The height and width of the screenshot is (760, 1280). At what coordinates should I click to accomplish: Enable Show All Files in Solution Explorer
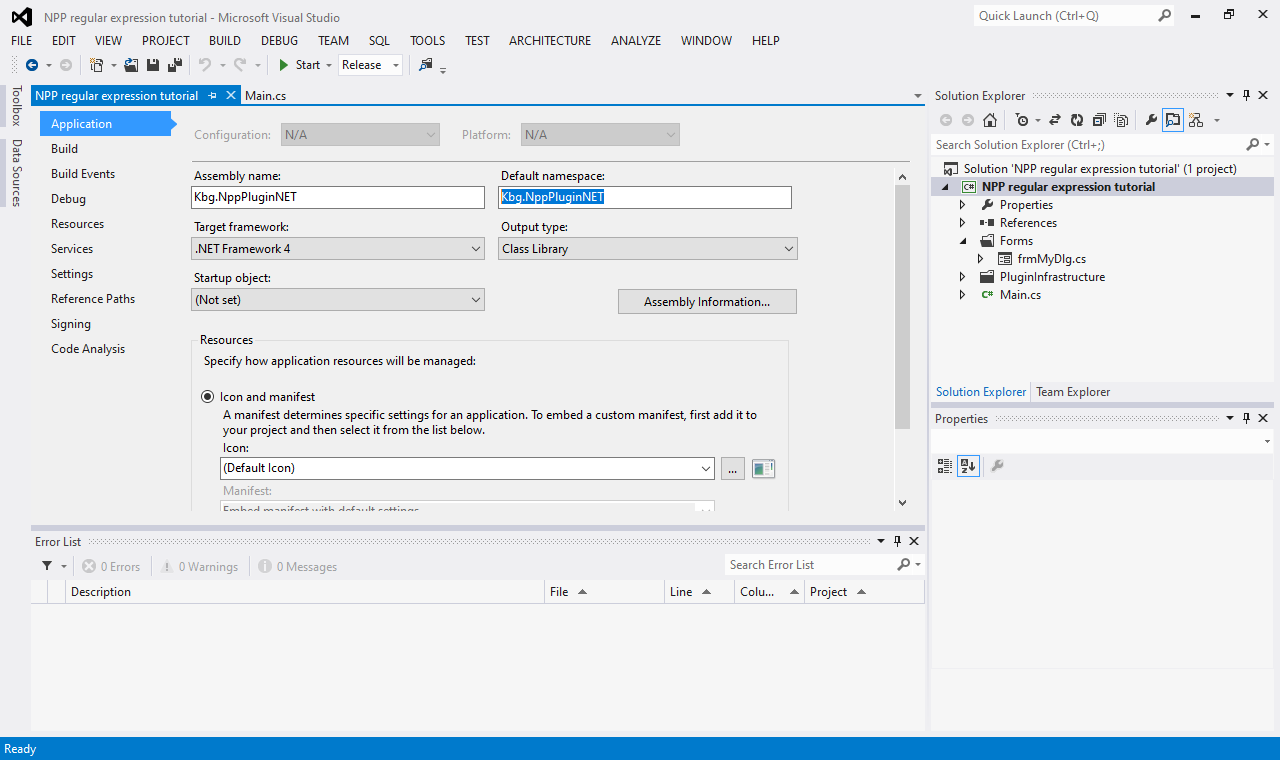point(1122,119)
